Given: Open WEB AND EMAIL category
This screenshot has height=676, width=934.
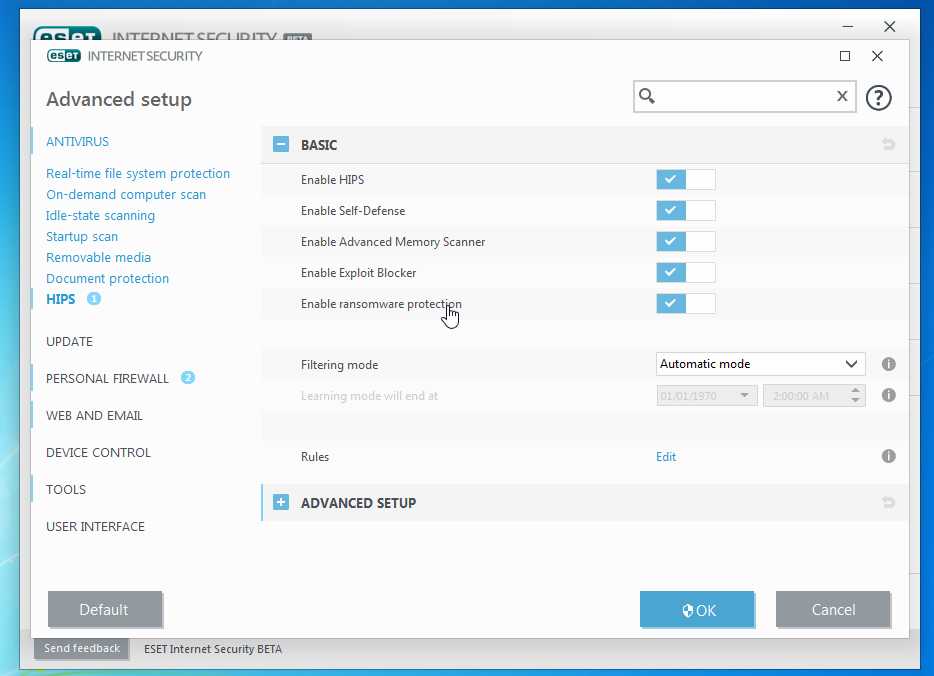Looking at the screenshot, I should 94,416.
